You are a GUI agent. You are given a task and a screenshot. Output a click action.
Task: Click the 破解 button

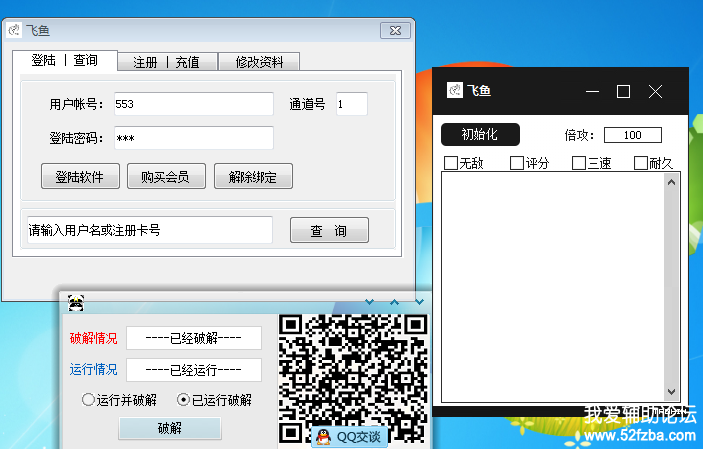tap(170, 428)
